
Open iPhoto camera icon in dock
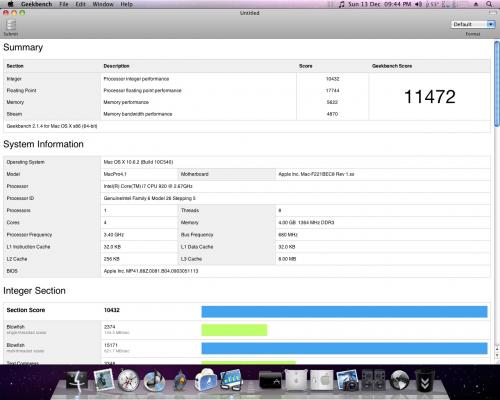(347, 380)
